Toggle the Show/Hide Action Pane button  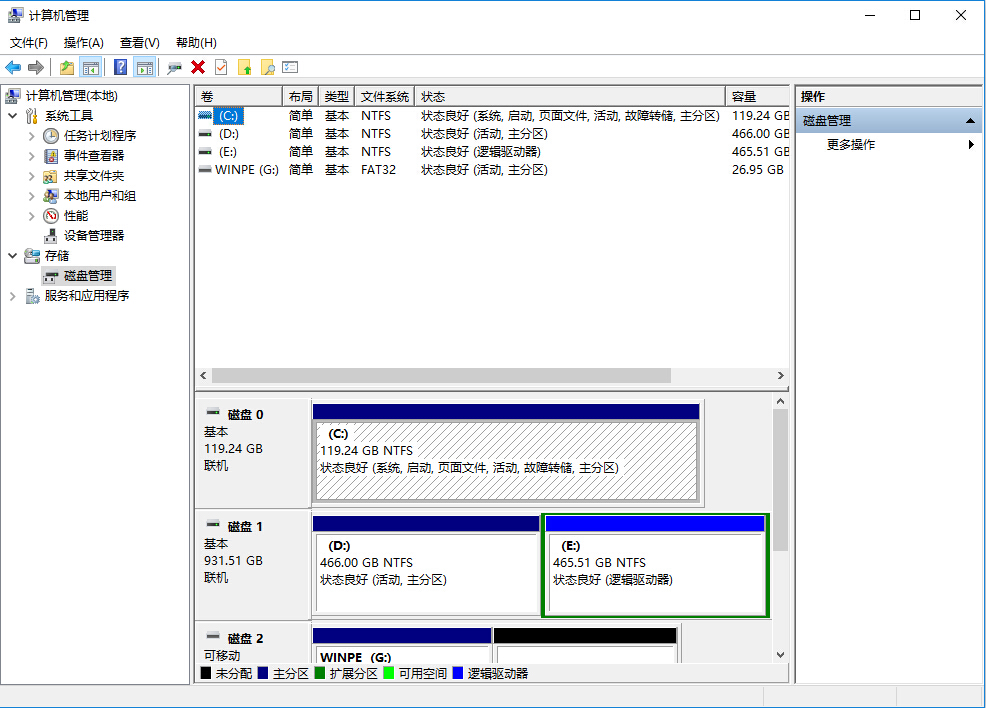145,67
